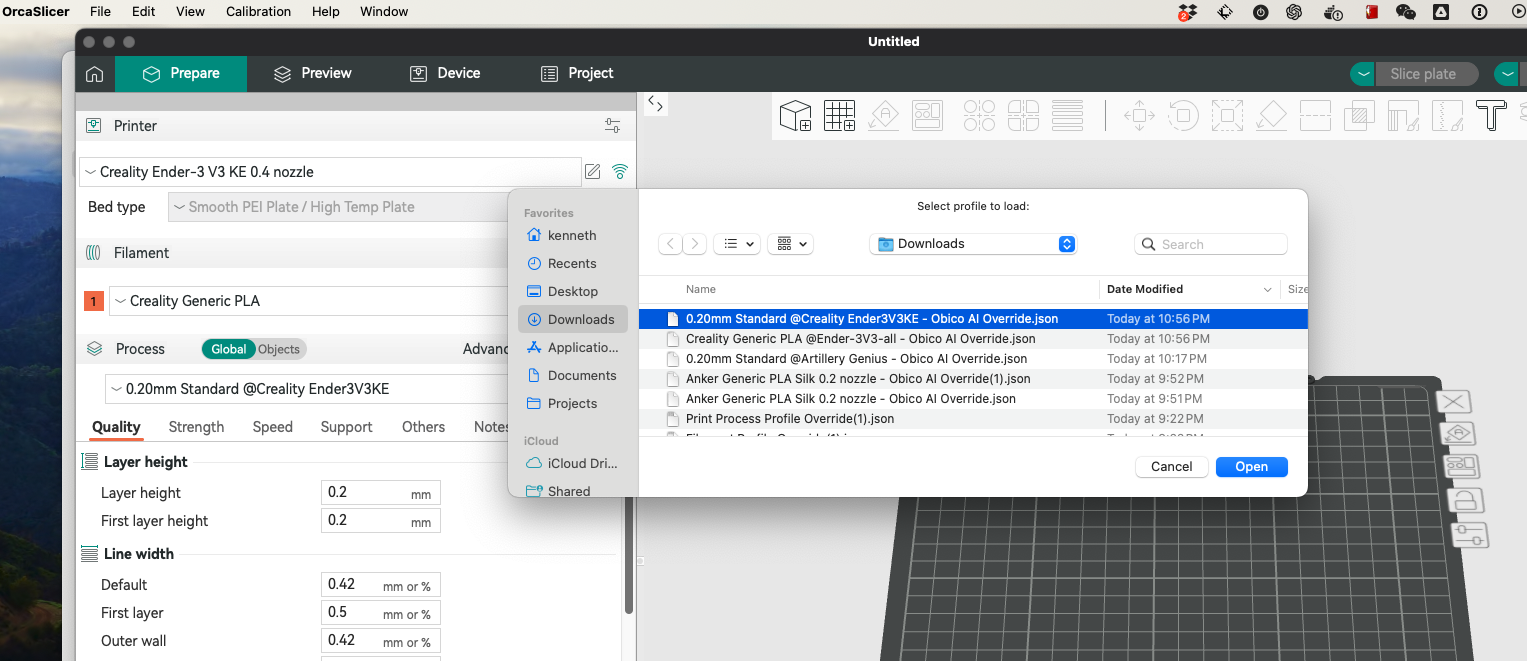The height and width of the screenshot is (661, 1527).
Task: Click the Arrange all objects icon
Action: tap(928, 116)
